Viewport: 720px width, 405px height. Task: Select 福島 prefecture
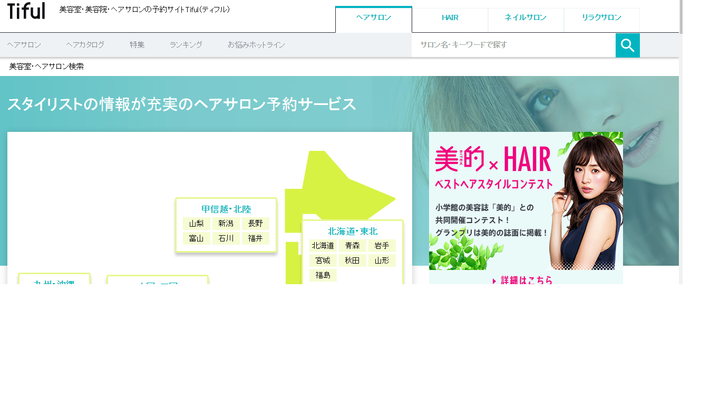click(323, 275)
